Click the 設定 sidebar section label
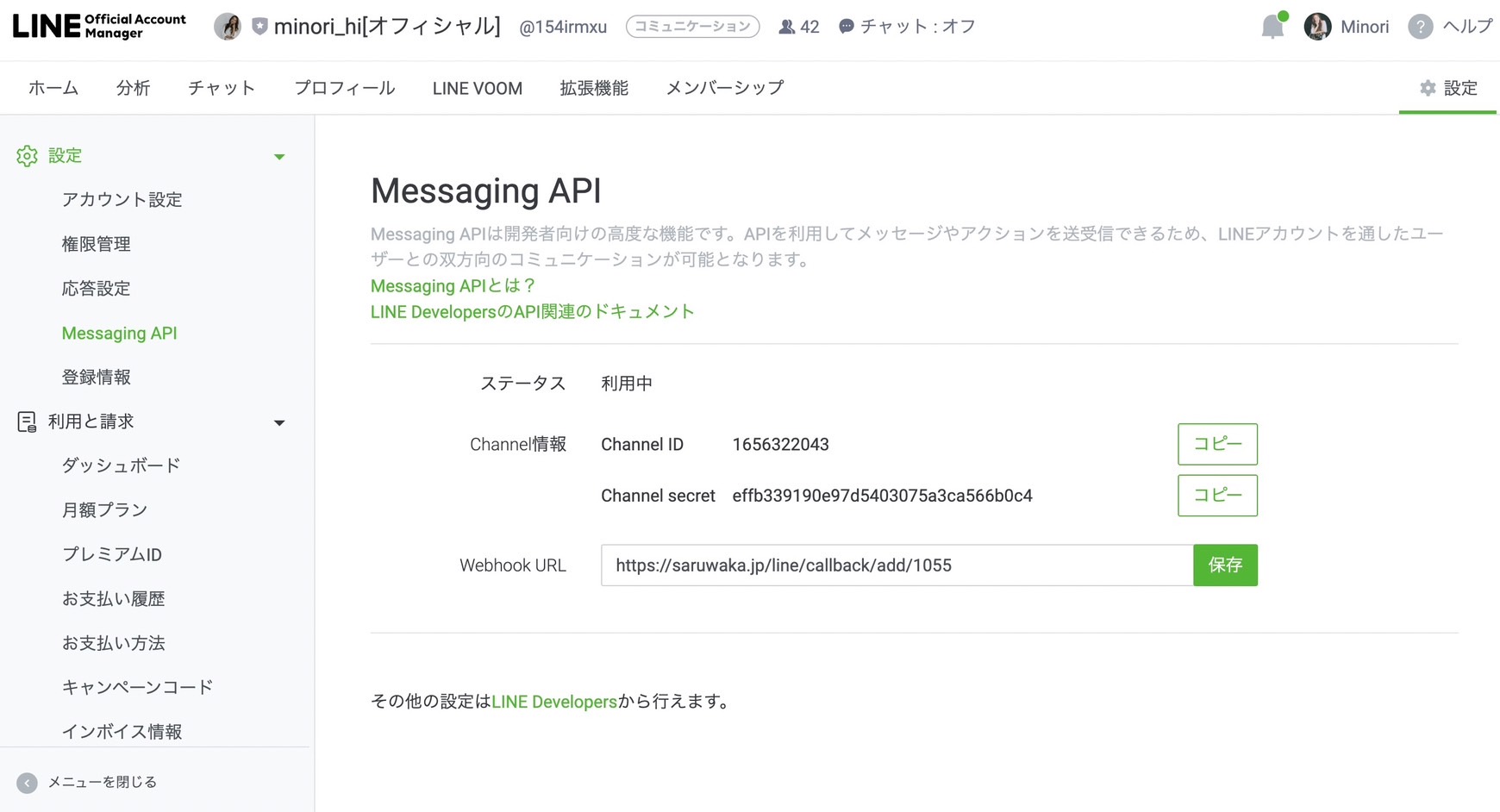Viewport: 1500px width, 812px height. click(x=66, y=156)
